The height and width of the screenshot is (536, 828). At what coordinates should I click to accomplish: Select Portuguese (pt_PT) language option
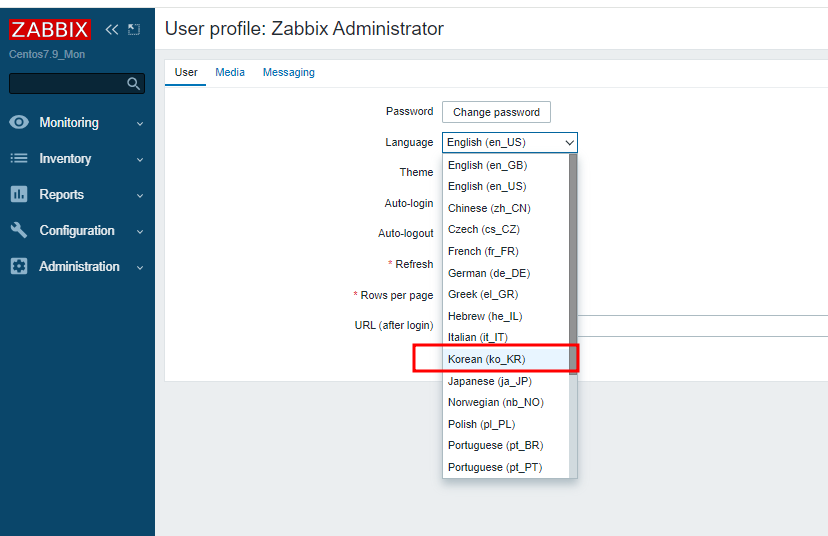point(506,467)
